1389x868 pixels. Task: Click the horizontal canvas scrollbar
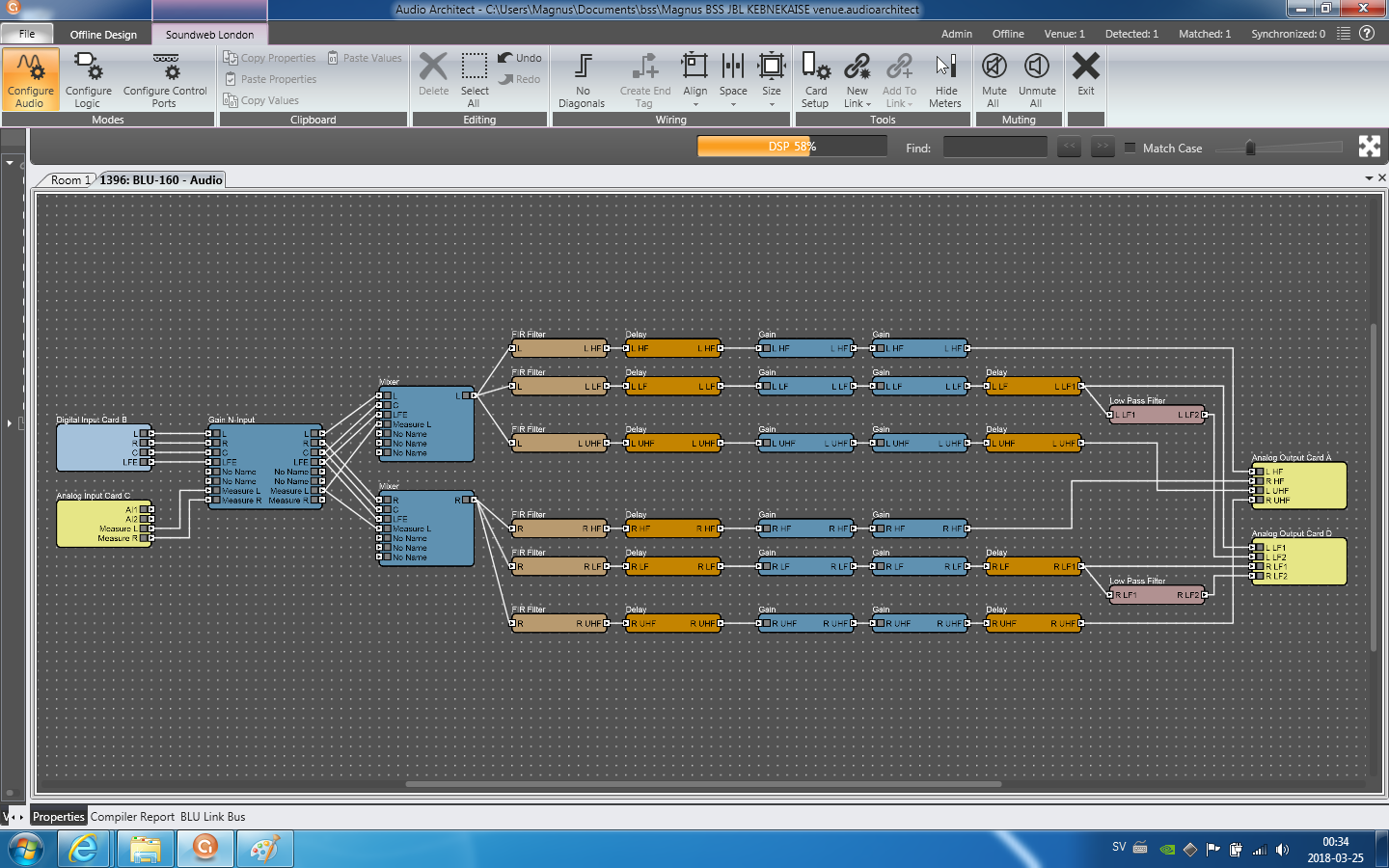[x=702, y=784]
